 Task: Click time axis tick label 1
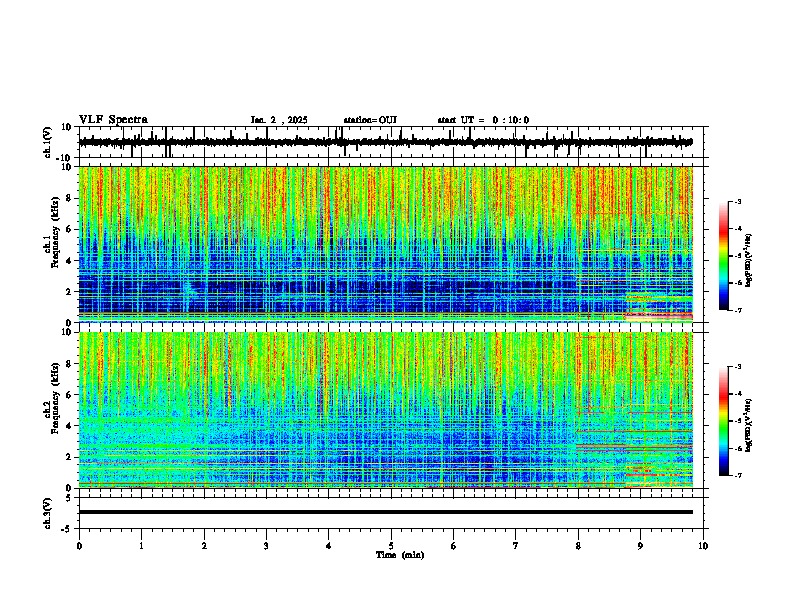141,546
